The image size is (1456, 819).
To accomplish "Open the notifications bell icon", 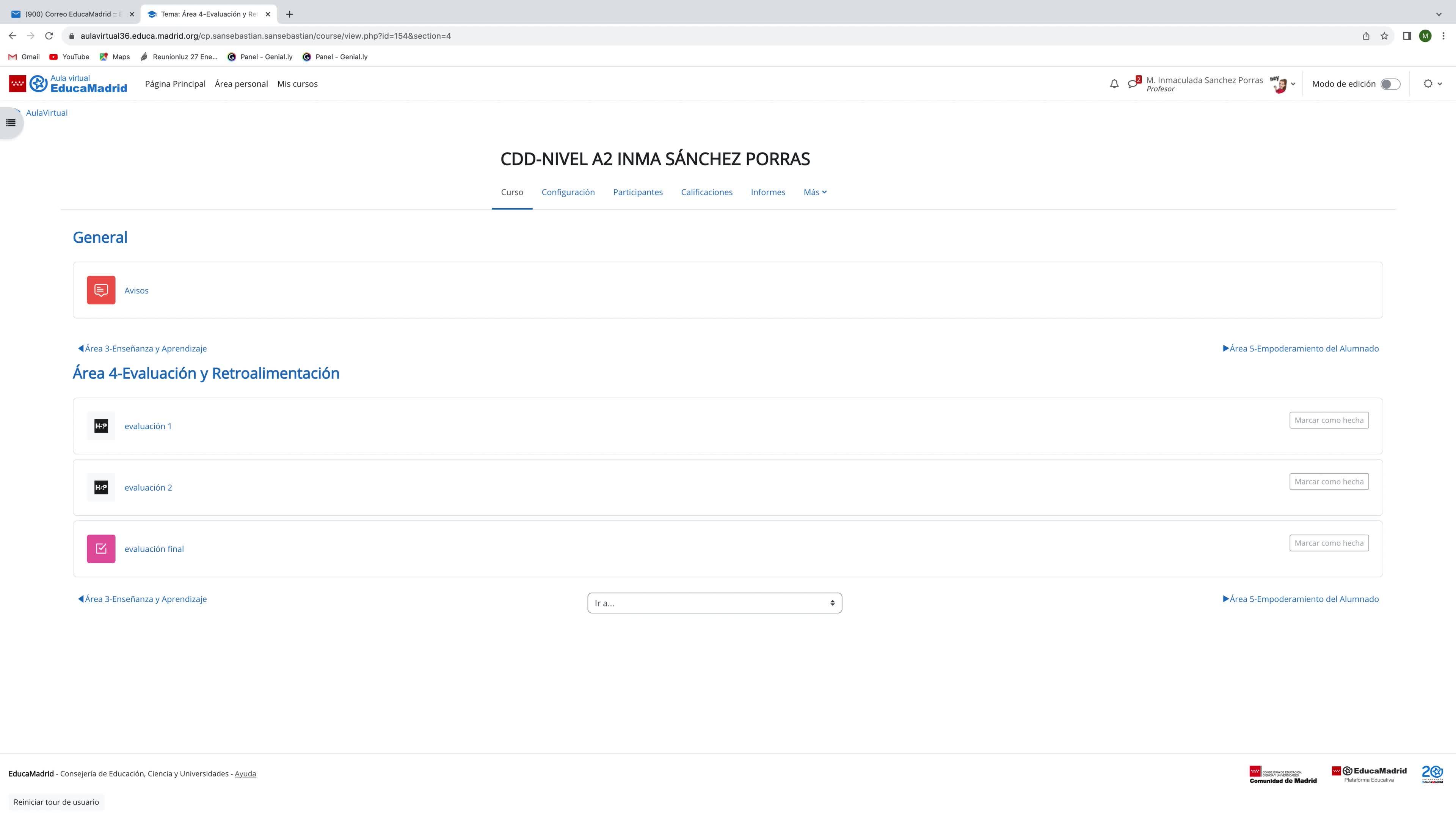I will (1114, 84).
